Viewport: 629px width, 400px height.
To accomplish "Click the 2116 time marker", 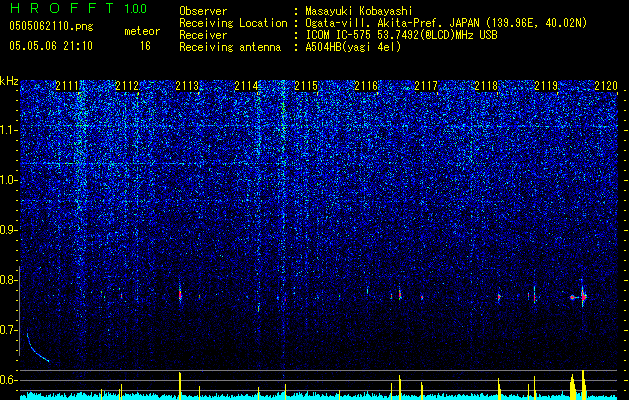I will click(x=366, y=85).
